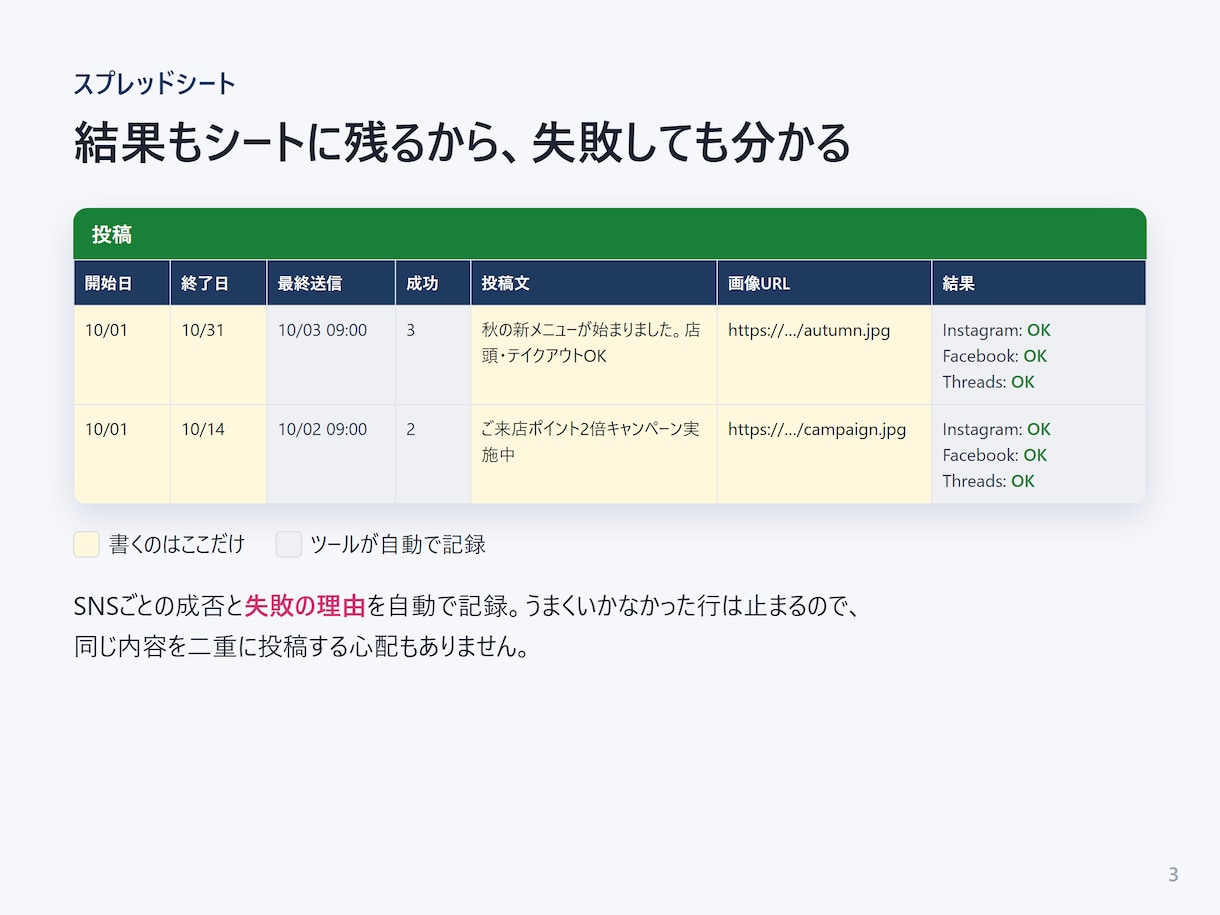
Task: Click Instagram: OK in autumn row
Action: (996, 330)
